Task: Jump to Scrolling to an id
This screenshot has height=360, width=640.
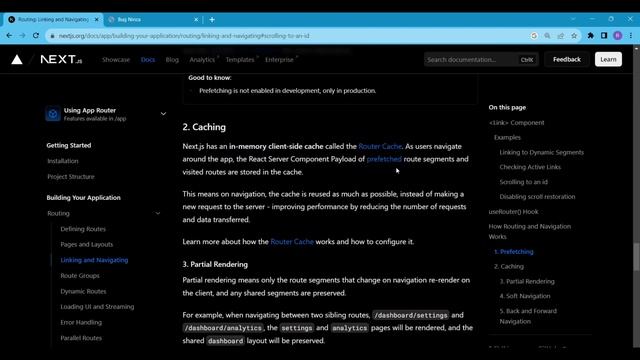Action: tap(524, 182)
